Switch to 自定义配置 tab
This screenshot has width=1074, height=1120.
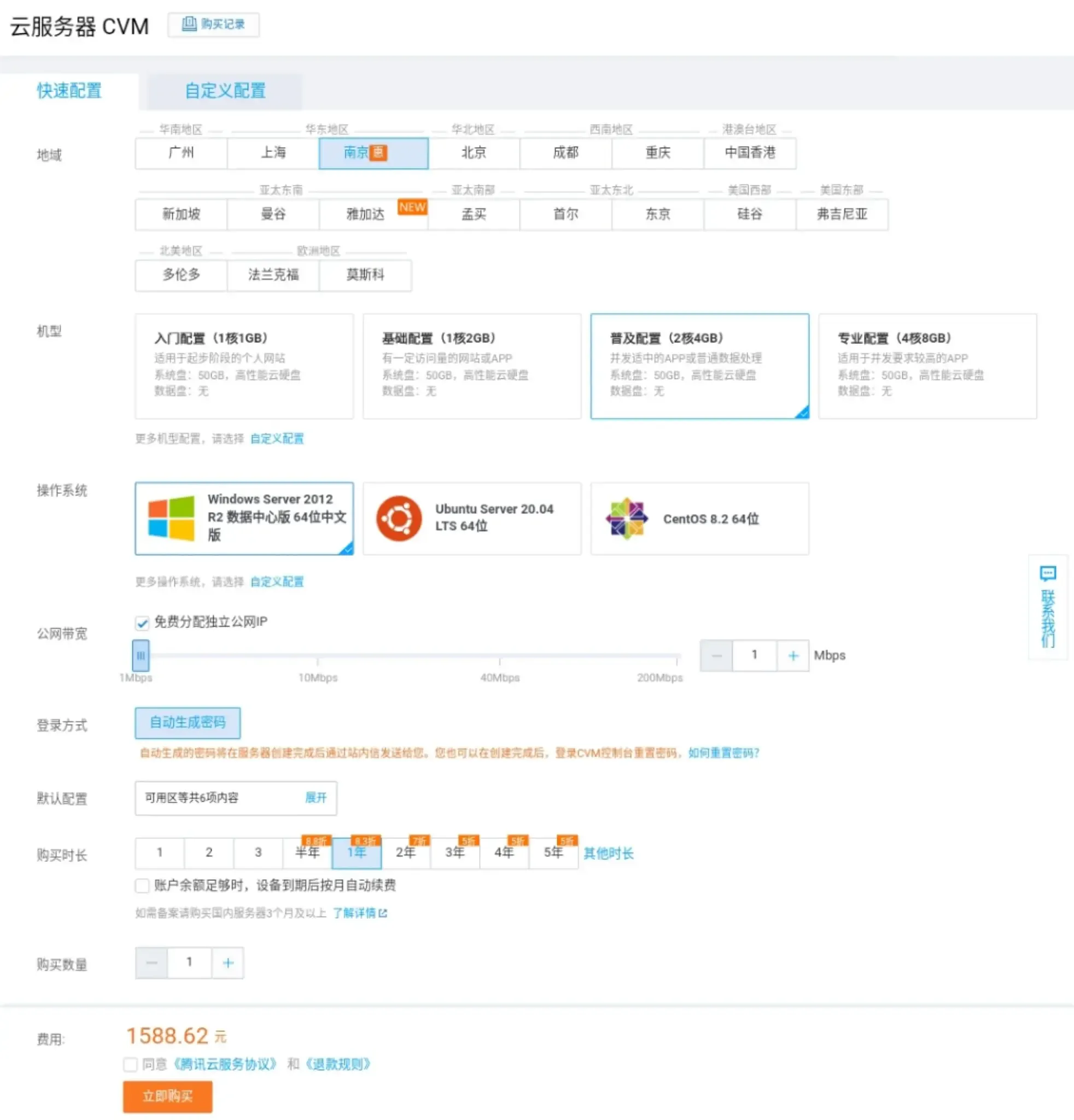[225, 90]
